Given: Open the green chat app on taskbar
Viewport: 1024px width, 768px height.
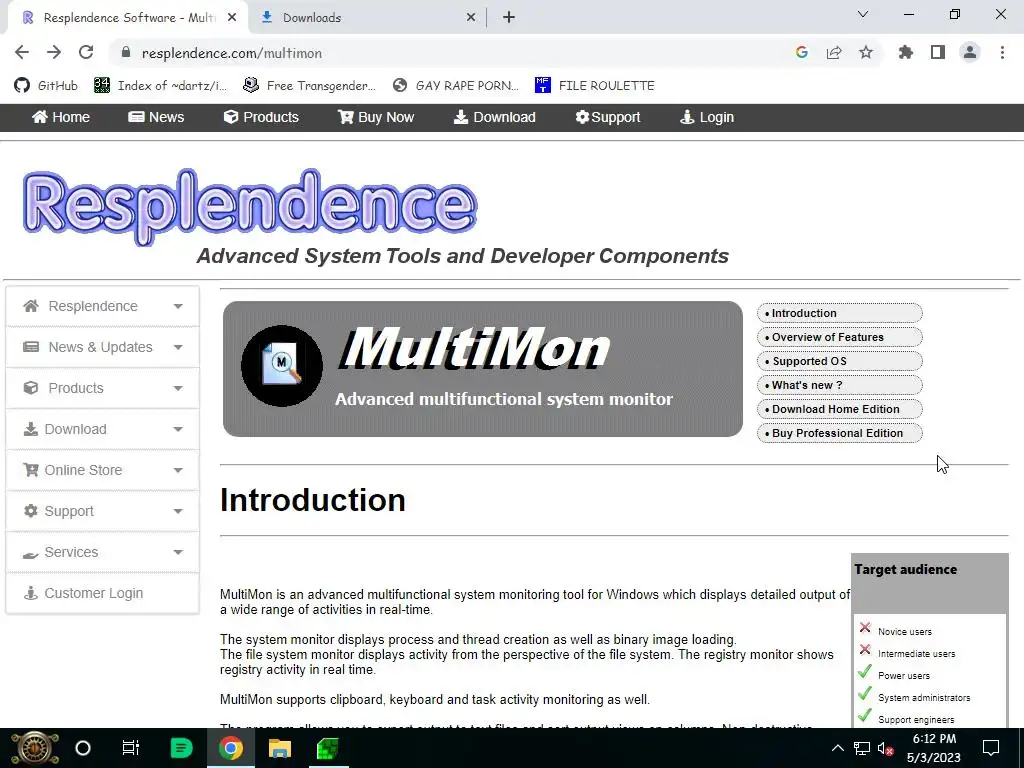Looking at the screenshot, I should click(181, 748).
